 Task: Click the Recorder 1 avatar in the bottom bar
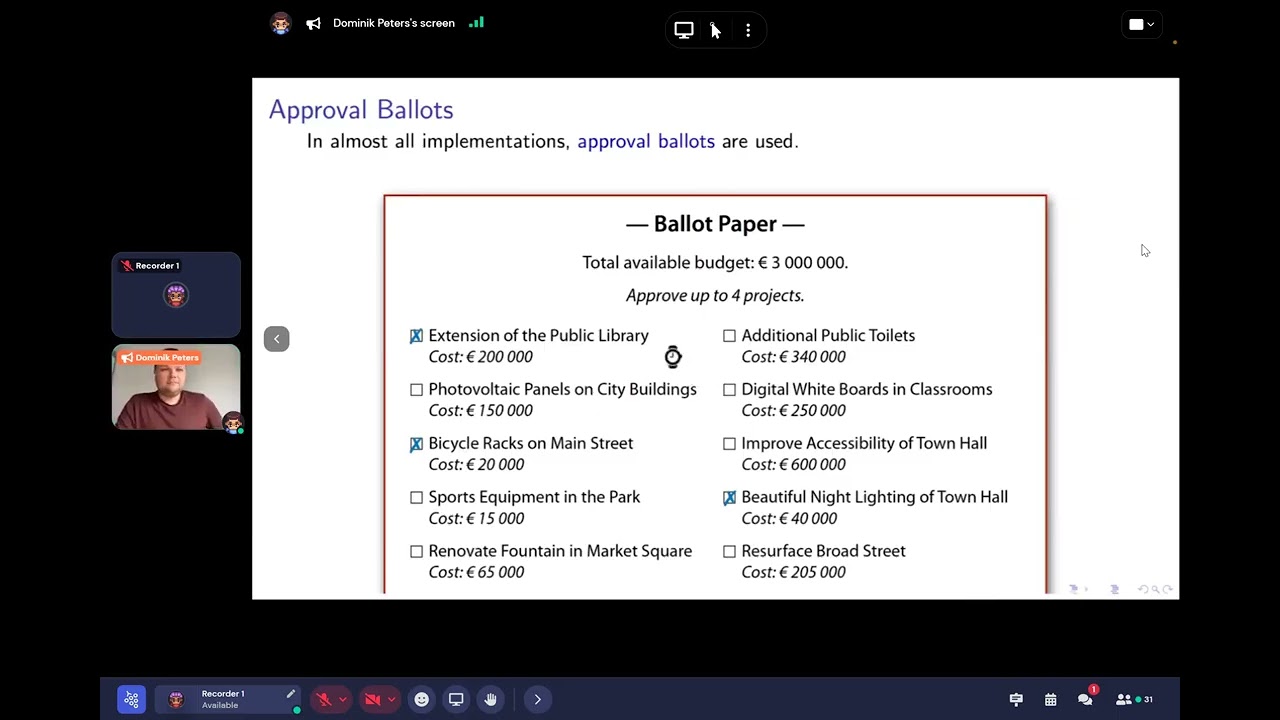tap(176, 700)
